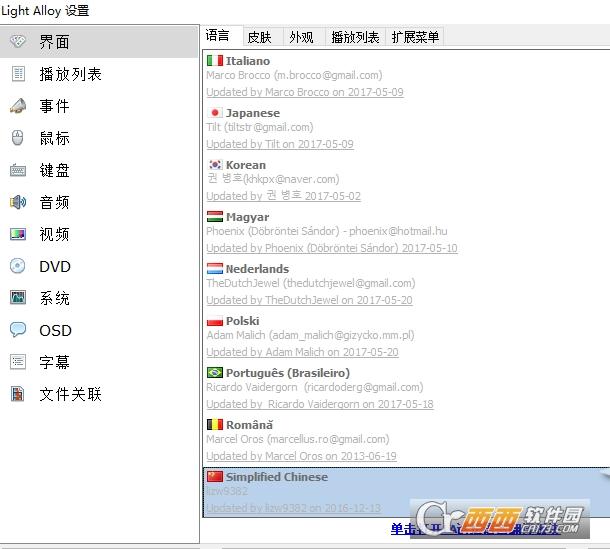Open the 音频 audio speaker icon

(18, 202)
